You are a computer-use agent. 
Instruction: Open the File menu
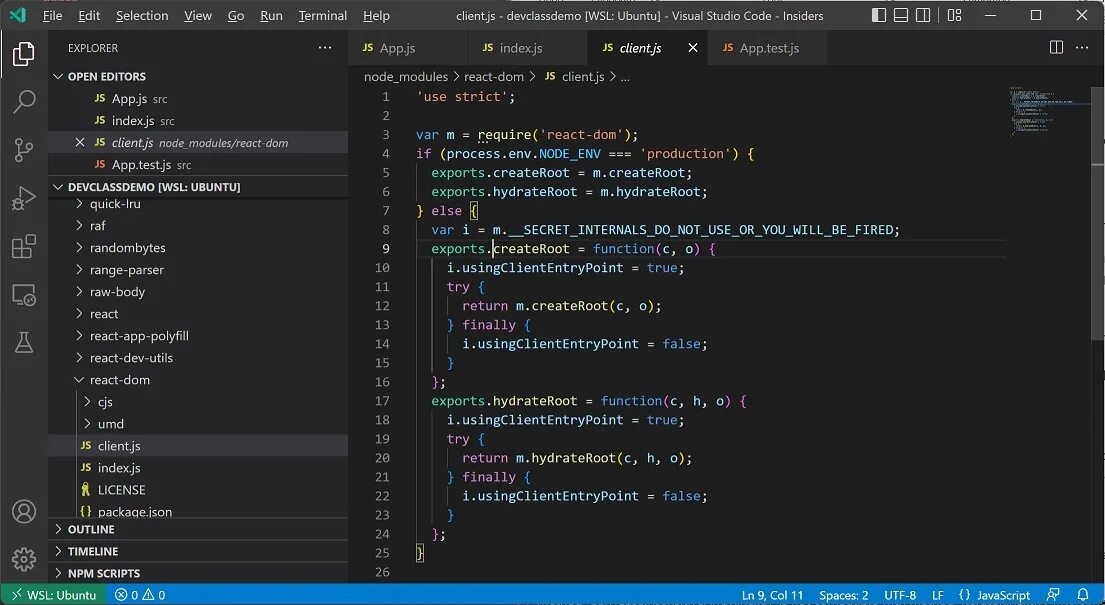point(52,16)
